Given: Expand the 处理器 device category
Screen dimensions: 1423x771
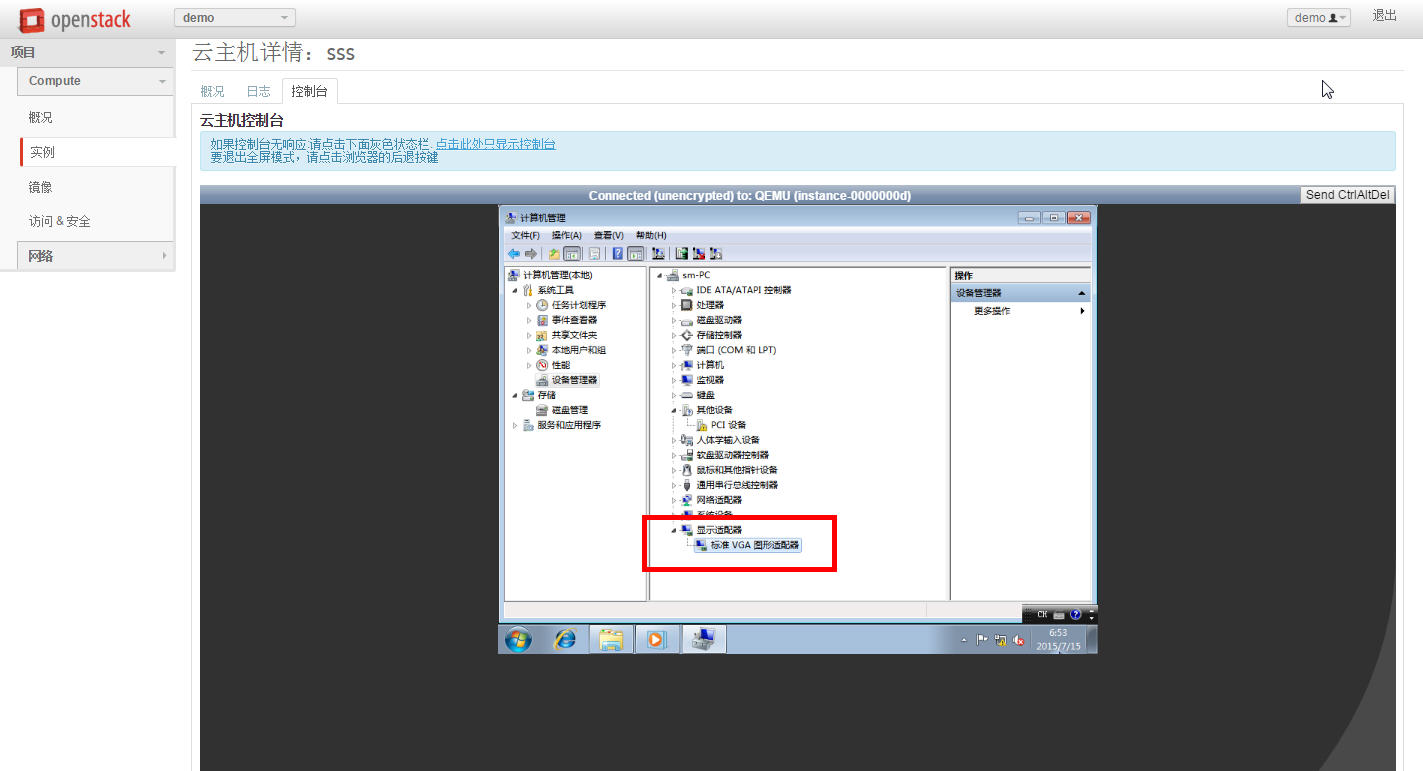Looking at the screenshot, I should pyautogui.click(x=674, y=305).
